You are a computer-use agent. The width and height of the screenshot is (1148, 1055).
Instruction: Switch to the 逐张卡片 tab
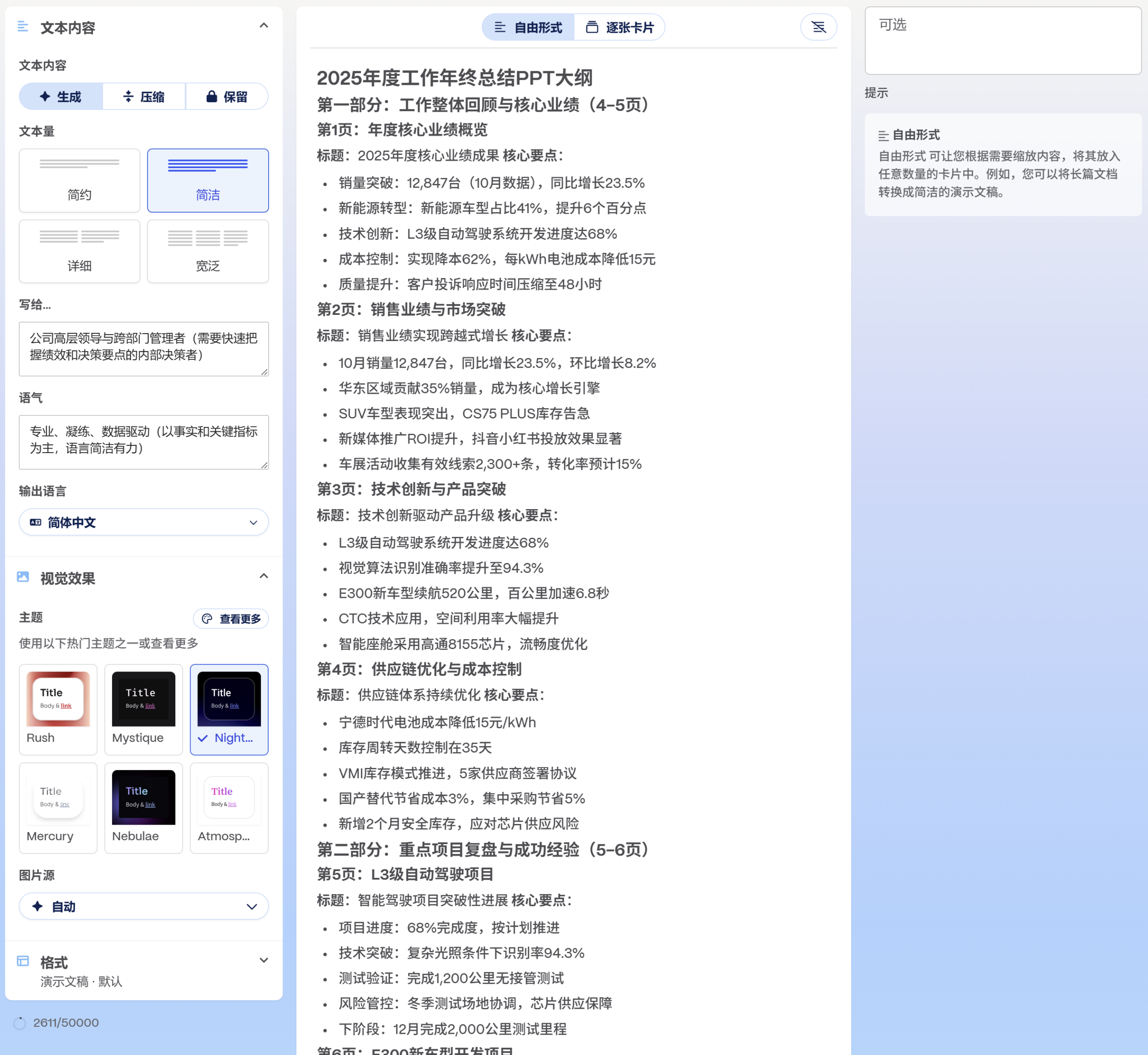620,27
